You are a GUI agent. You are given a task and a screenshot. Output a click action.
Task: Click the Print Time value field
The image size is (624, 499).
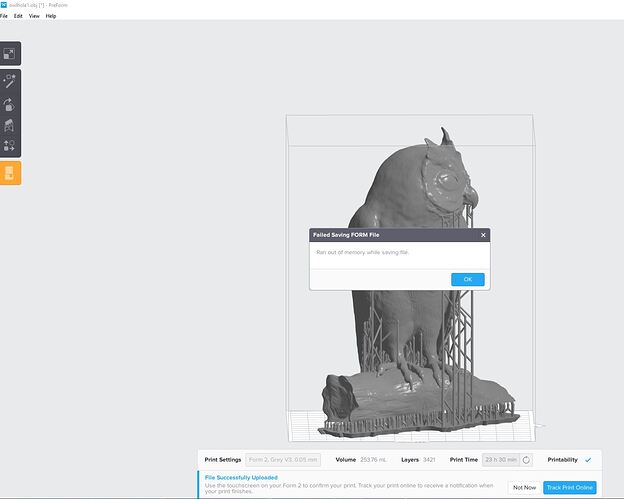click(501, 460)
